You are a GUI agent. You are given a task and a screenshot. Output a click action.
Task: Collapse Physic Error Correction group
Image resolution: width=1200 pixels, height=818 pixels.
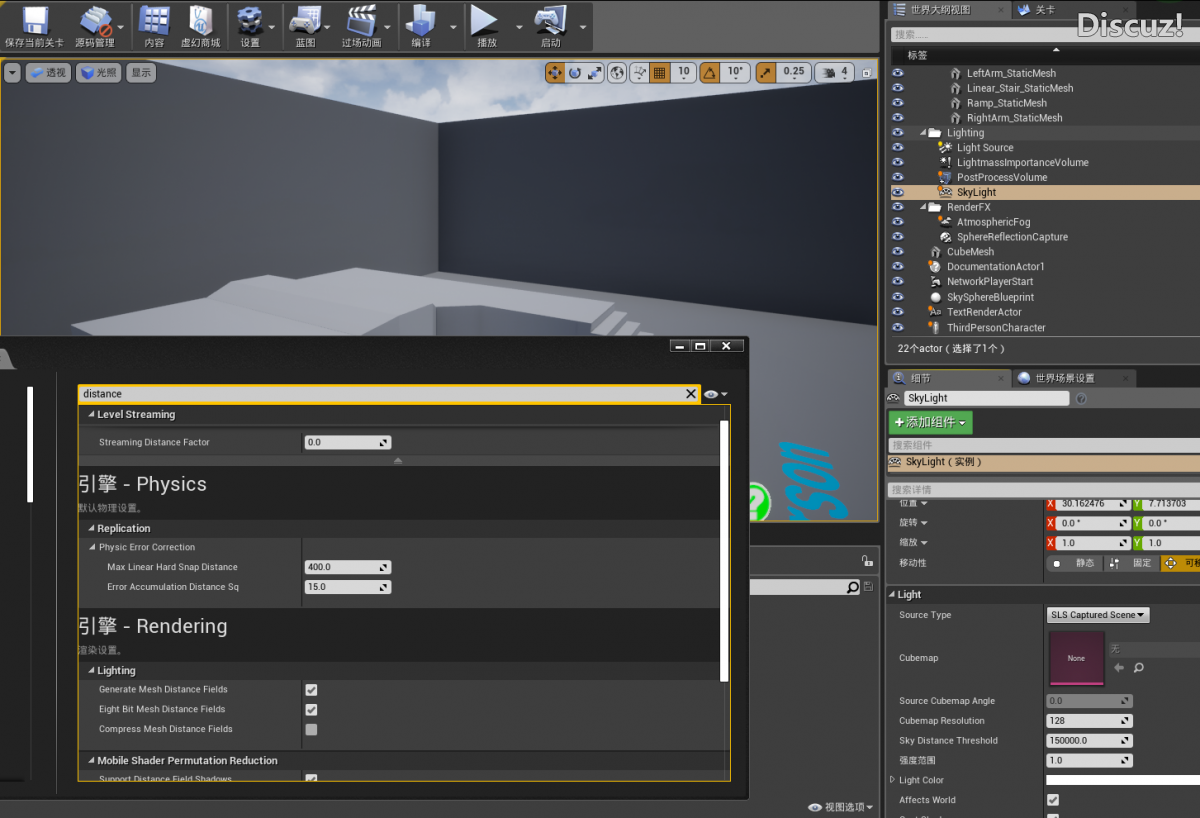tap(93, 548)
